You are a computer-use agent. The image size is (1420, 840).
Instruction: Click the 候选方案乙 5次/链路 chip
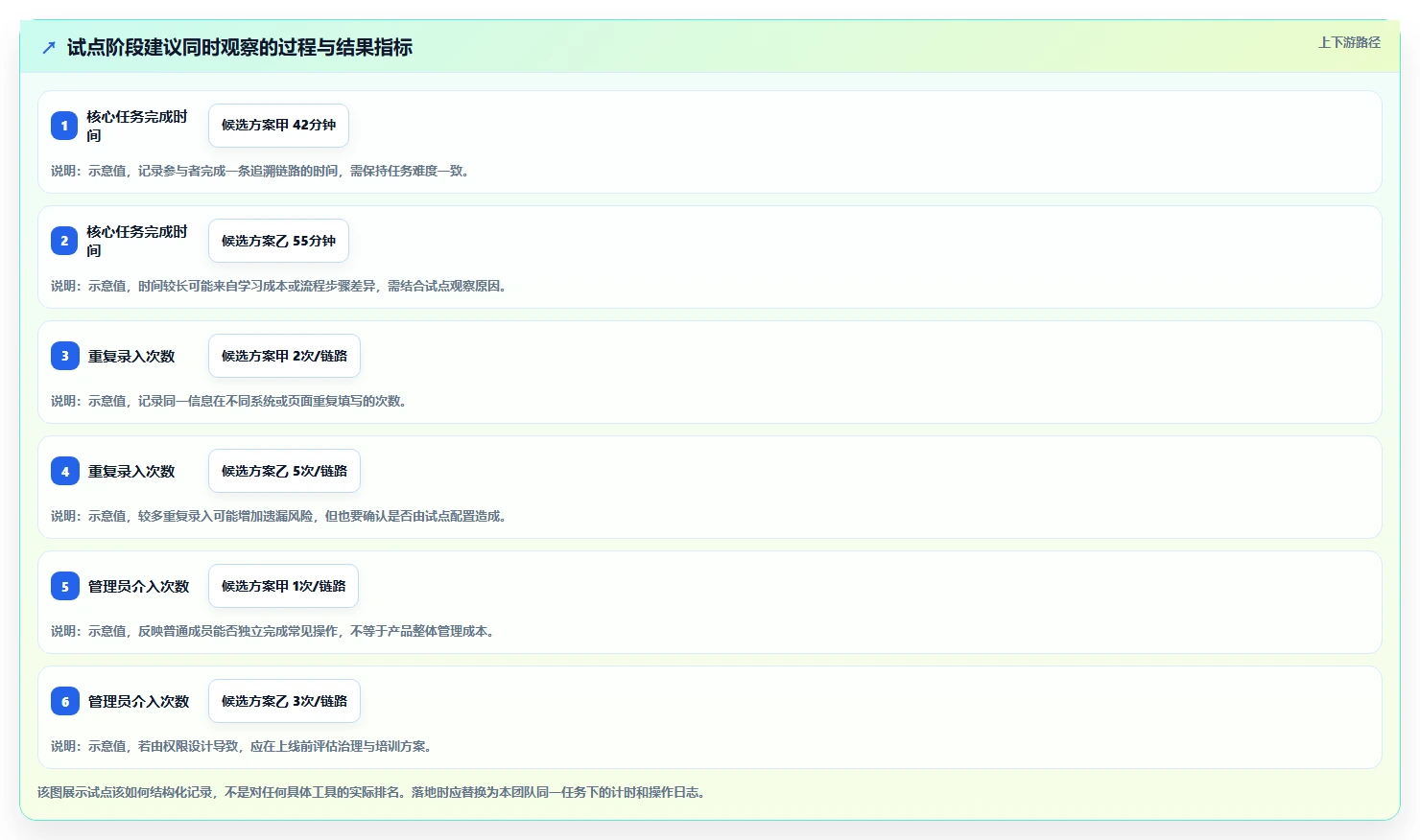tap(284, 471)
